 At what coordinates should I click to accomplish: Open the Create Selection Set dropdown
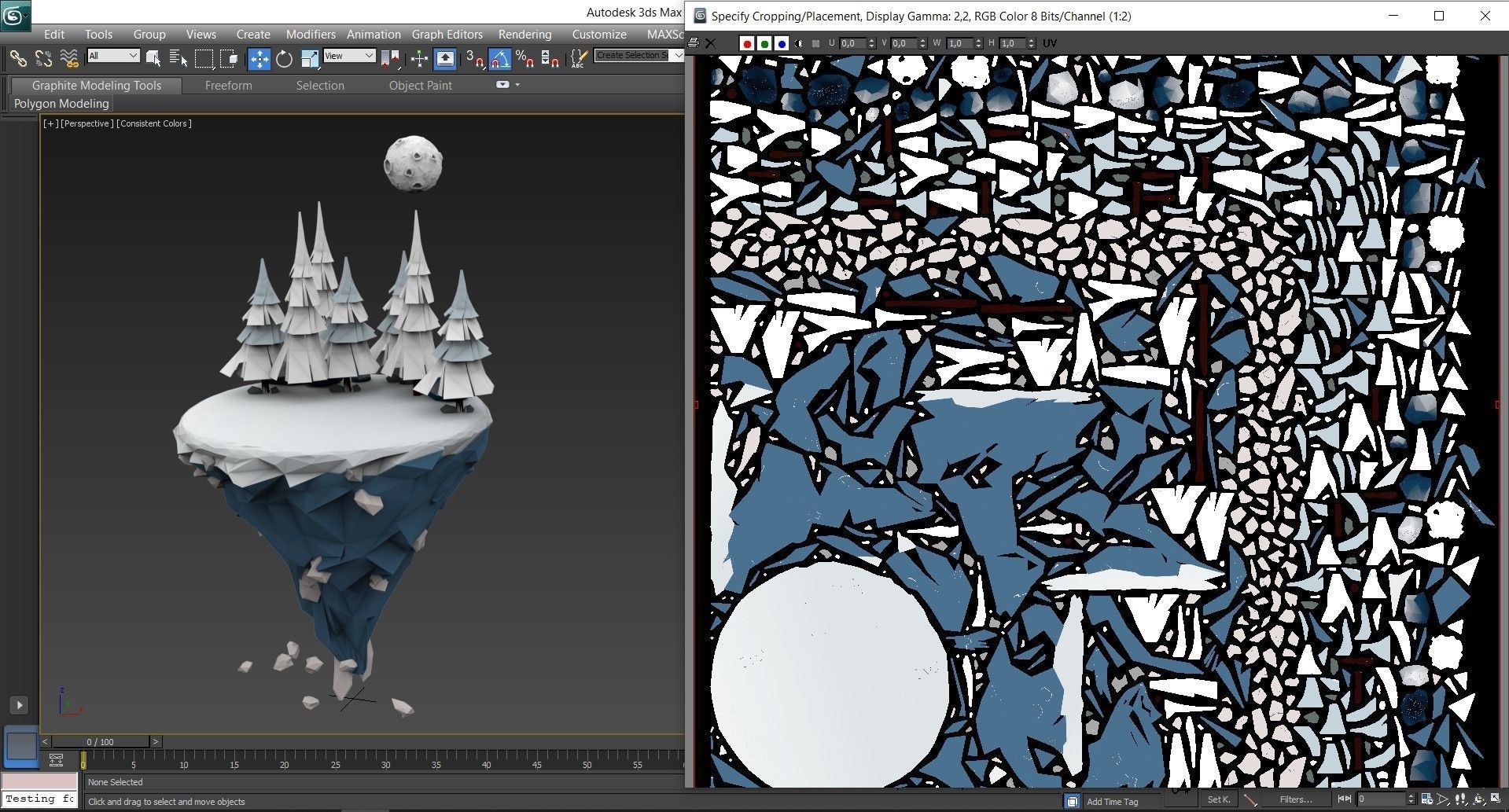(x=639, y=55)
